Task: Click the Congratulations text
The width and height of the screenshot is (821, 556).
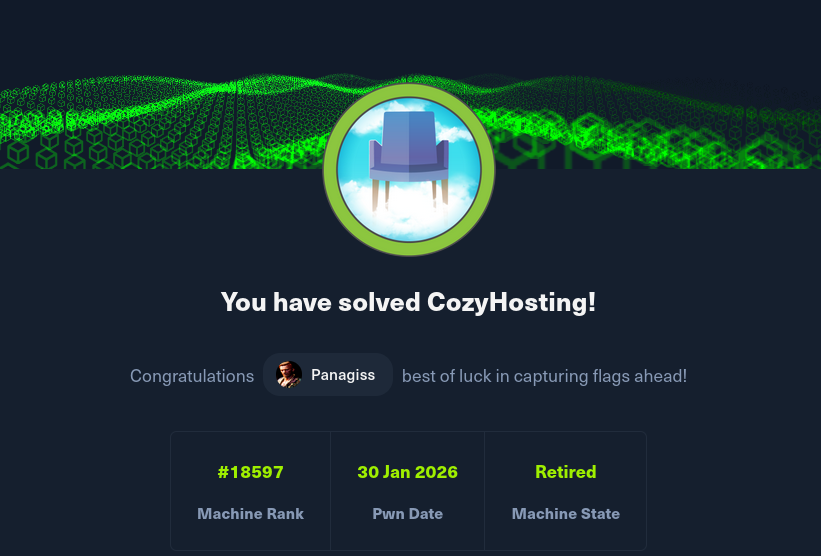Action: 192,376
